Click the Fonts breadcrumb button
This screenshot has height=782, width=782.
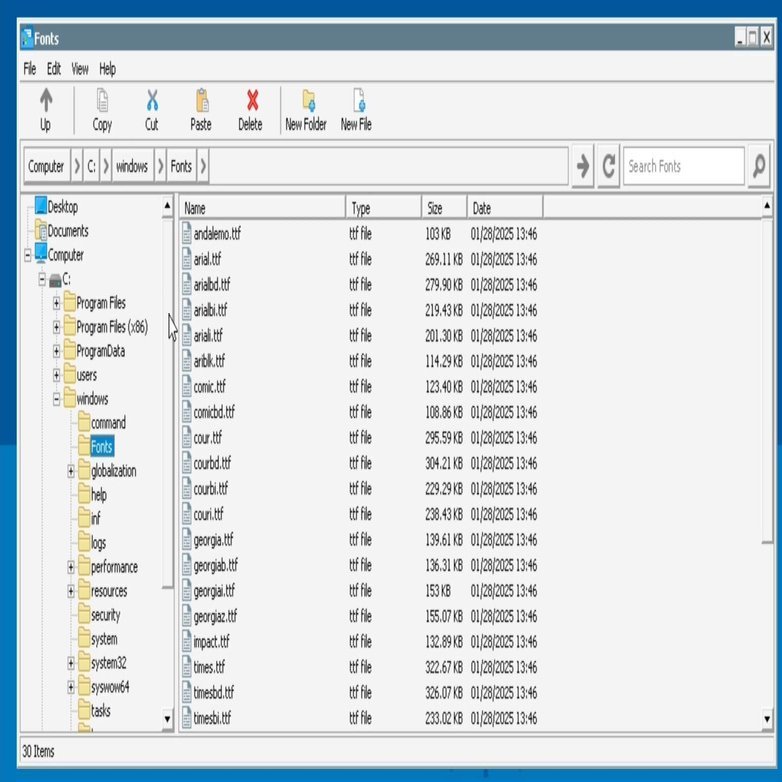tap(181, 166)
